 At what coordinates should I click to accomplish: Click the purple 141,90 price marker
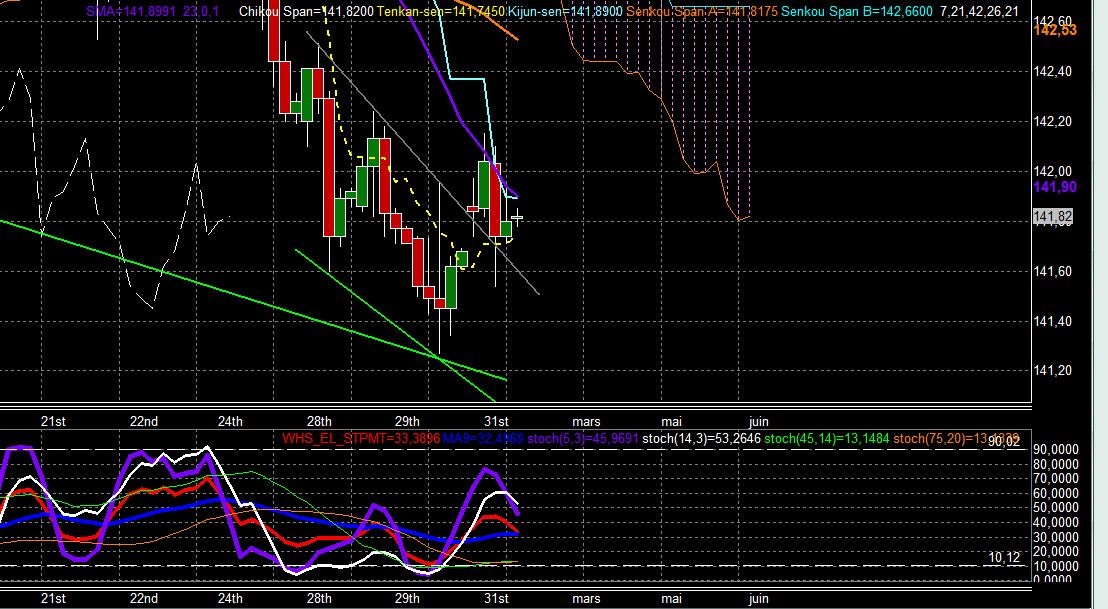(1055, 187)
